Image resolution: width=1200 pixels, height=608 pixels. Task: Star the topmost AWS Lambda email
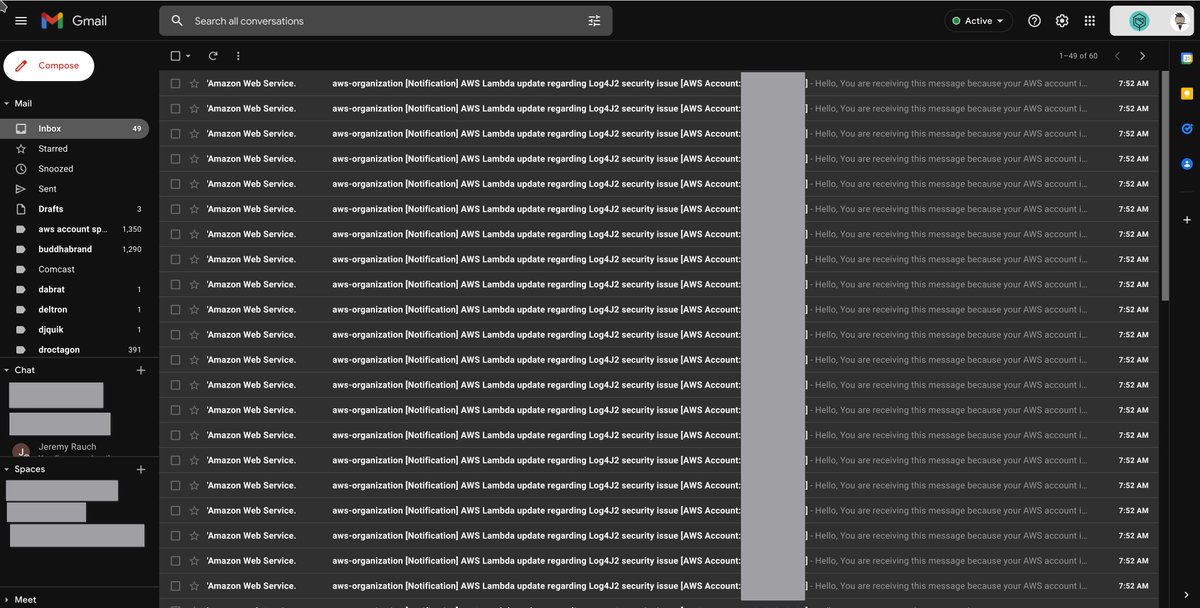[194, 83]
